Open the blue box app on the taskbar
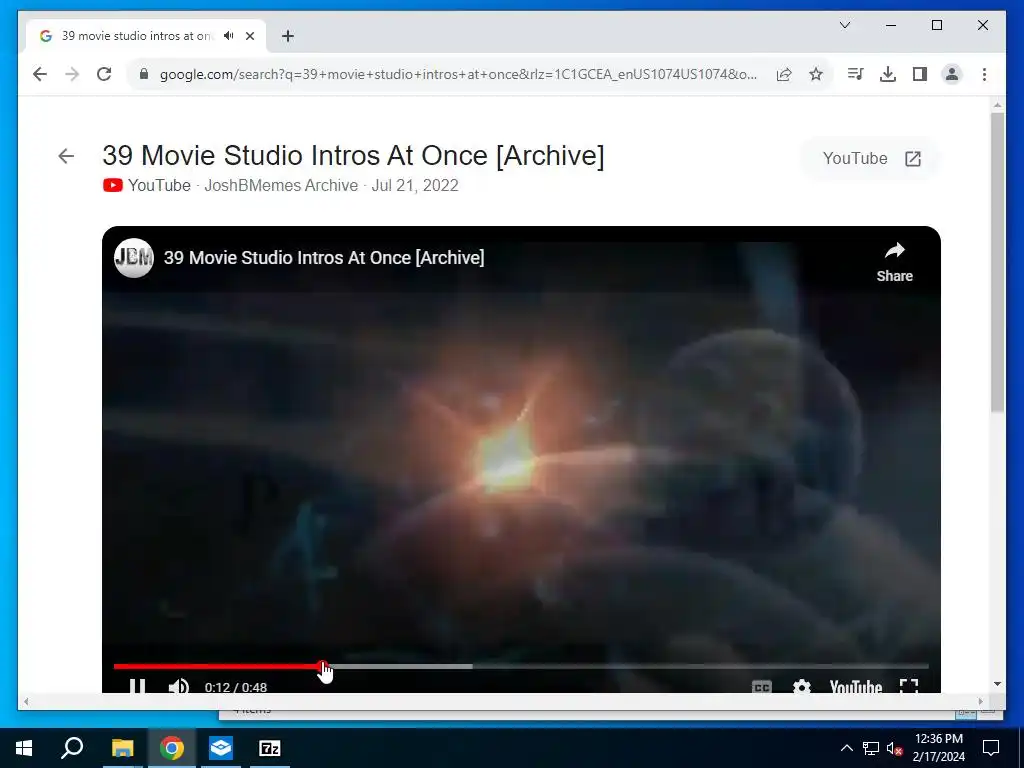The width and height of the screenshot is (1024, 768). click(221, 748)
